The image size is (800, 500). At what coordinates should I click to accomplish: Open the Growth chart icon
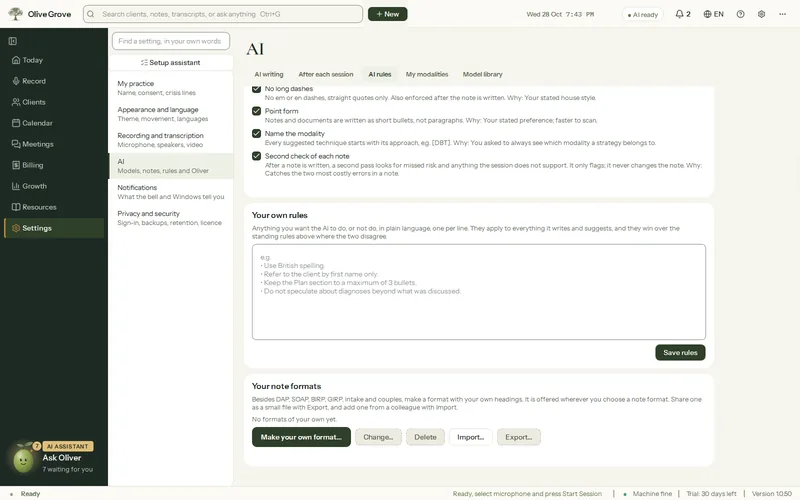click(16, 186)
